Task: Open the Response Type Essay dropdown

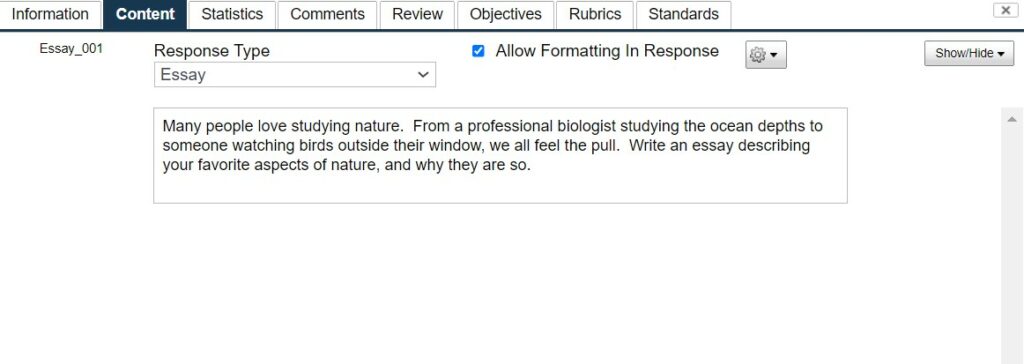Action: (x=295, y=74)
